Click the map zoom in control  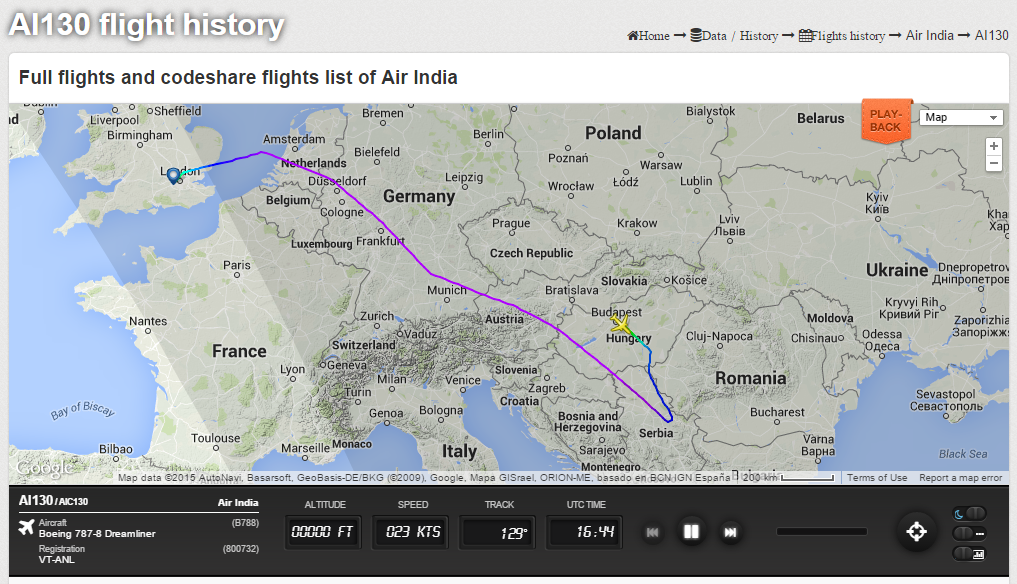993,146
